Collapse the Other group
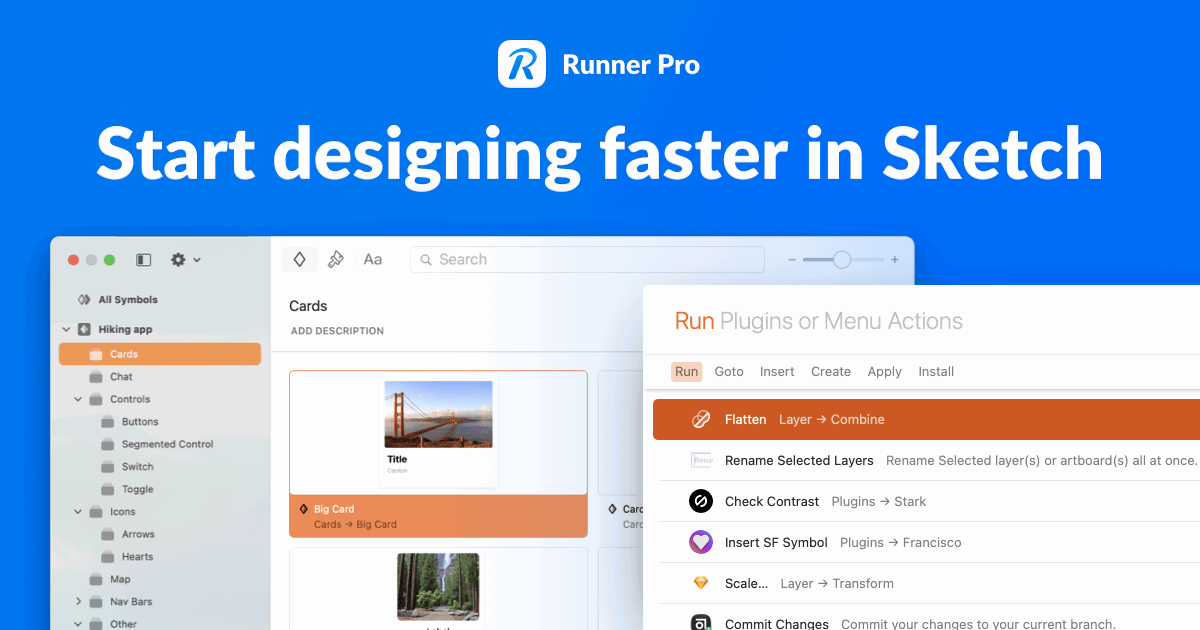This screenshot has height=630, width=1200. point(79,624)
